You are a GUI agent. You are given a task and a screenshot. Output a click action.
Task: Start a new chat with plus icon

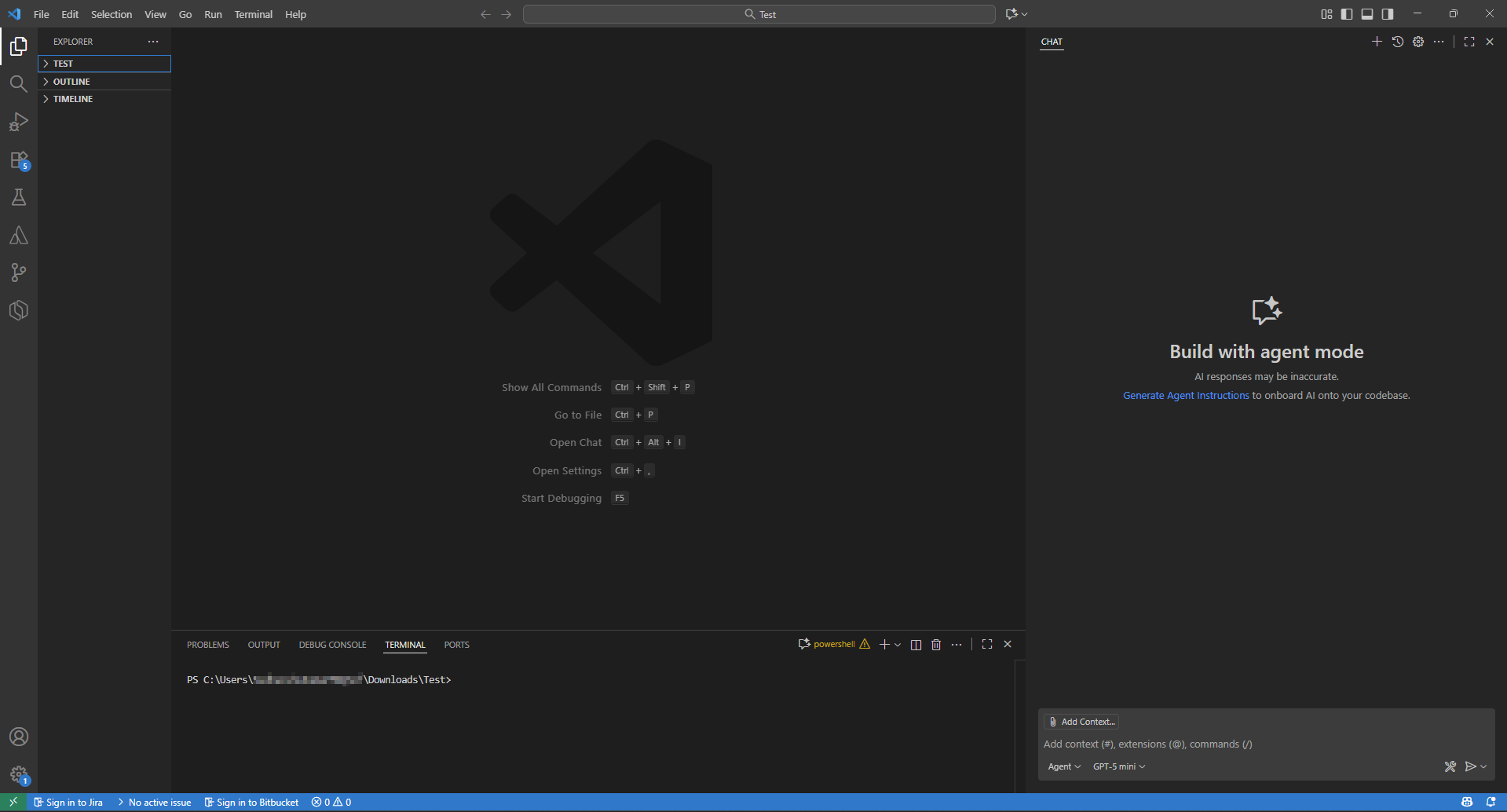[x=1377, y=42]
